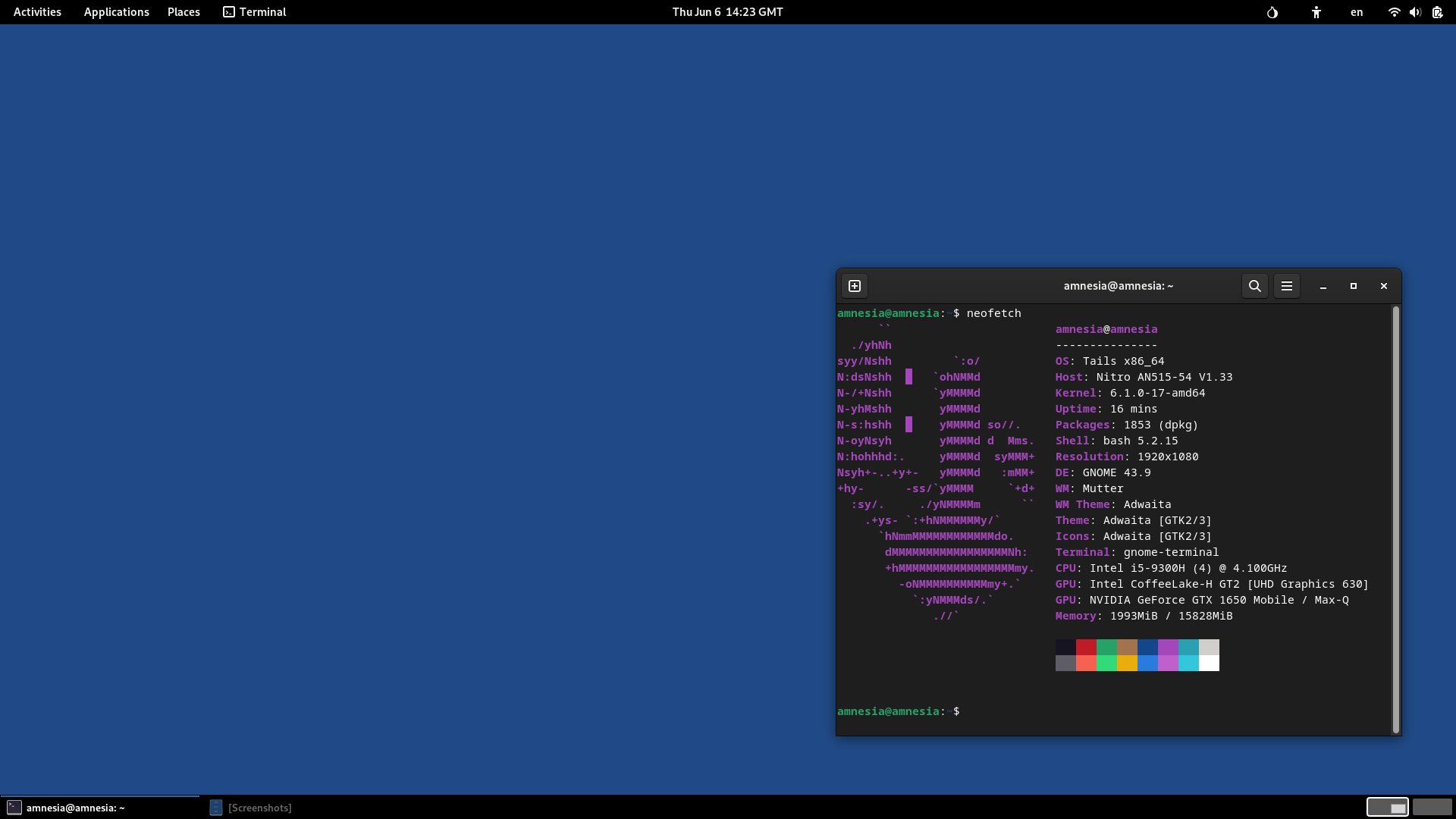Viewport: 1456px width, 819px height.
Task: Click the terminal vertical scrollbar
Action: point(1395,519)
